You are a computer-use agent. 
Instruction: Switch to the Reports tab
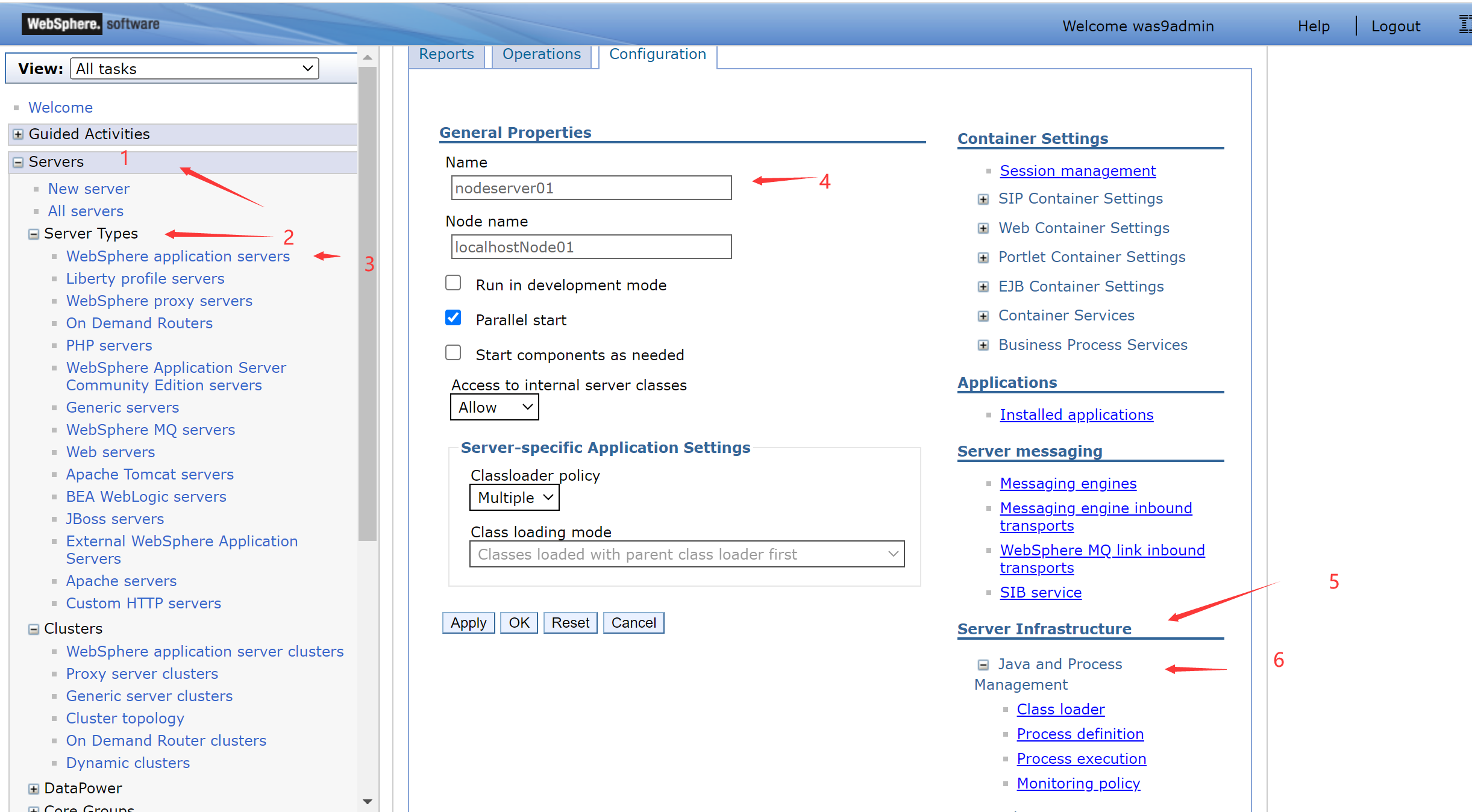(446, 55)
